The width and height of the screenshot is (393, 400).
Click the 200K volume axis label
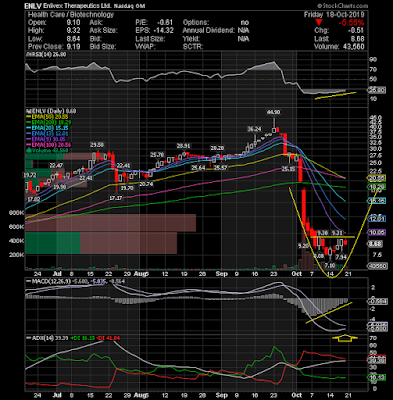point(16,255)
